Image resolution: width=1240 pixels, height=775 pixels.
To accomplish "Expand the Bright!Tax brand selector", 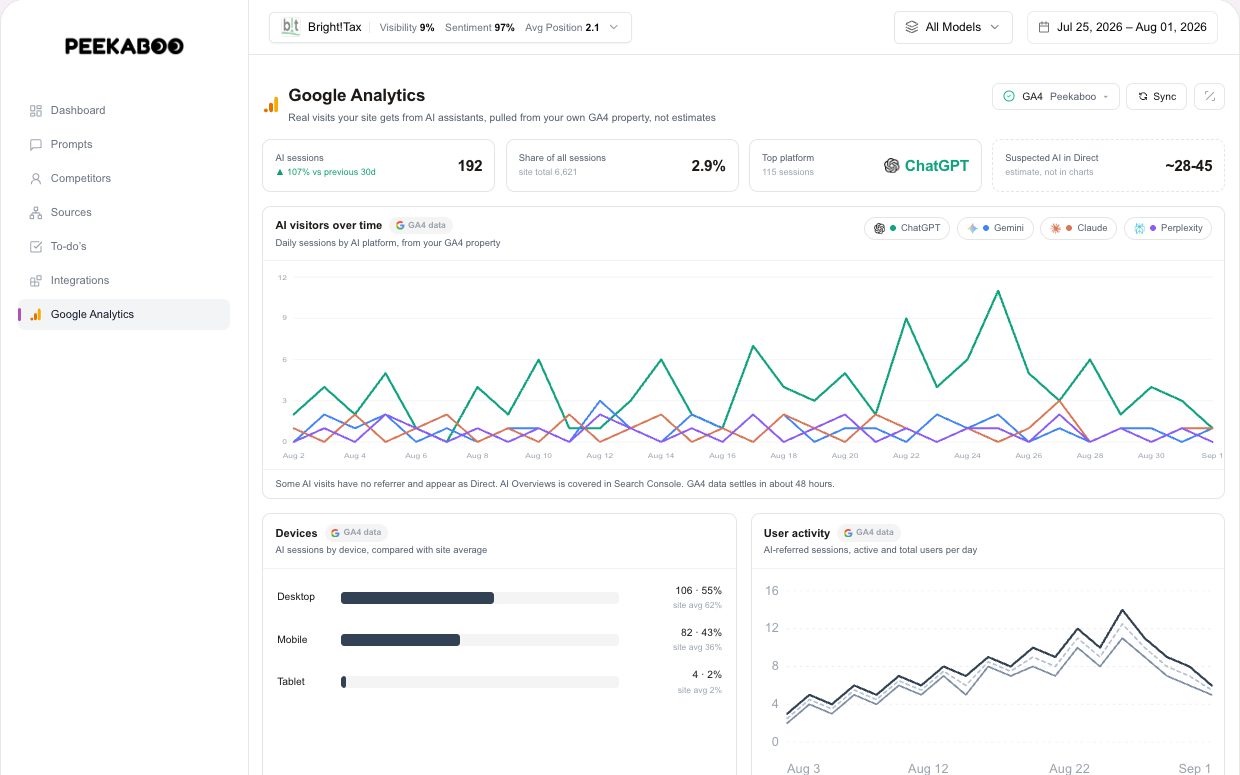I will (450, 27).
